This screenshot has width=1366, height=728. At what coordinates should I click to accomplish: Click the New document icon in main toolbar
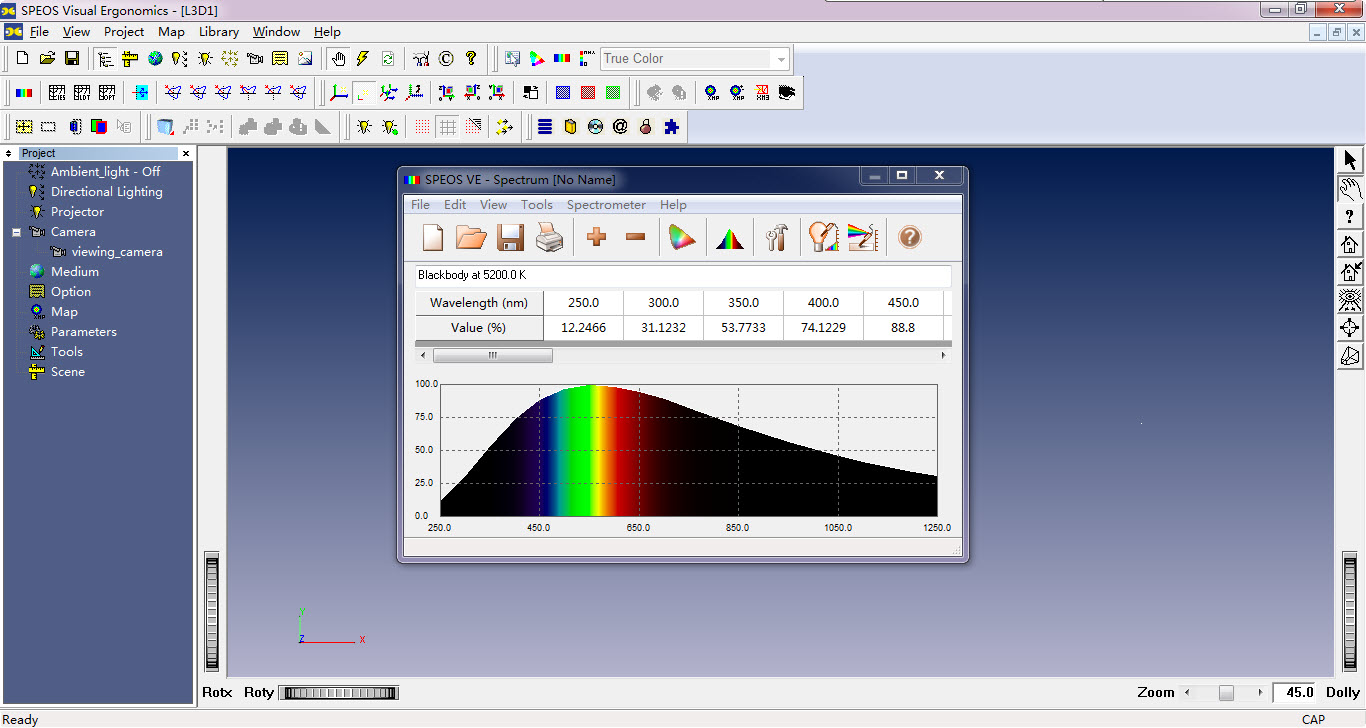[x=23, y=59]
